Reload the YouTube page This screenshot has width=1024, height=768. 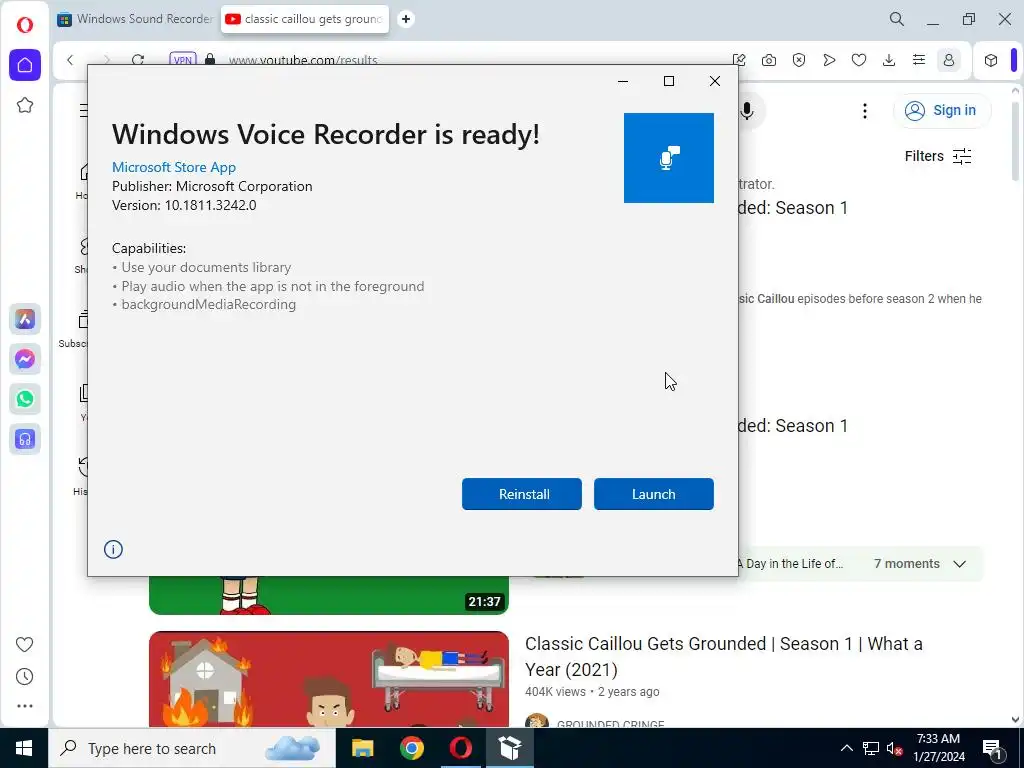(x=138, y=60)
